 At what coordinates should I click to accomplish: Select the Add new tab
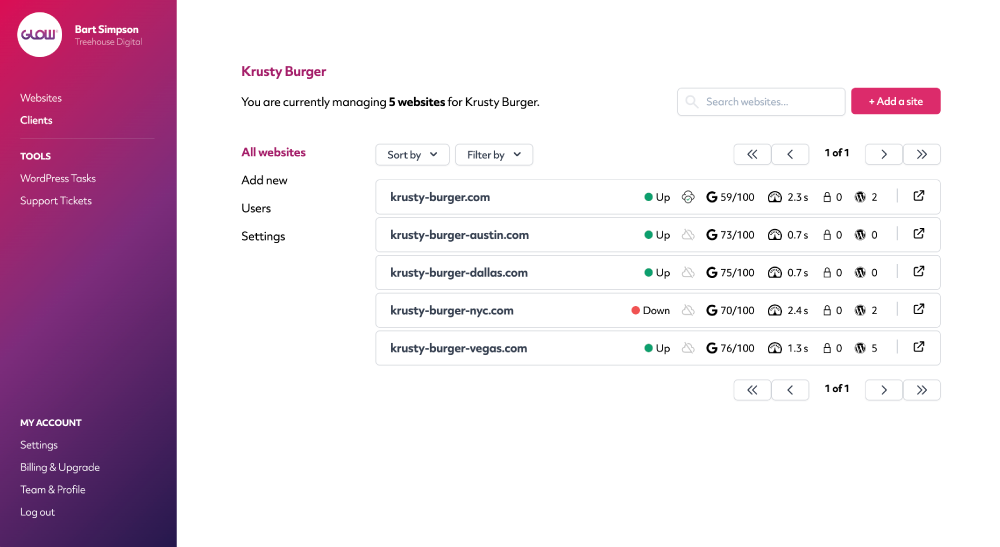(x=265, y=180)
